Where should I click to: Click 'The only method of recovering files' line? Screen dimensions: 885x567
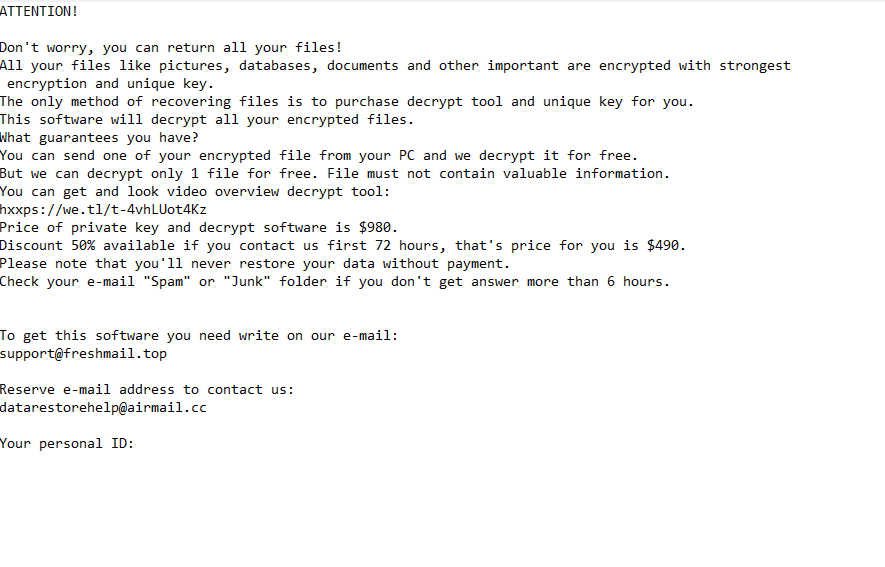347,102
